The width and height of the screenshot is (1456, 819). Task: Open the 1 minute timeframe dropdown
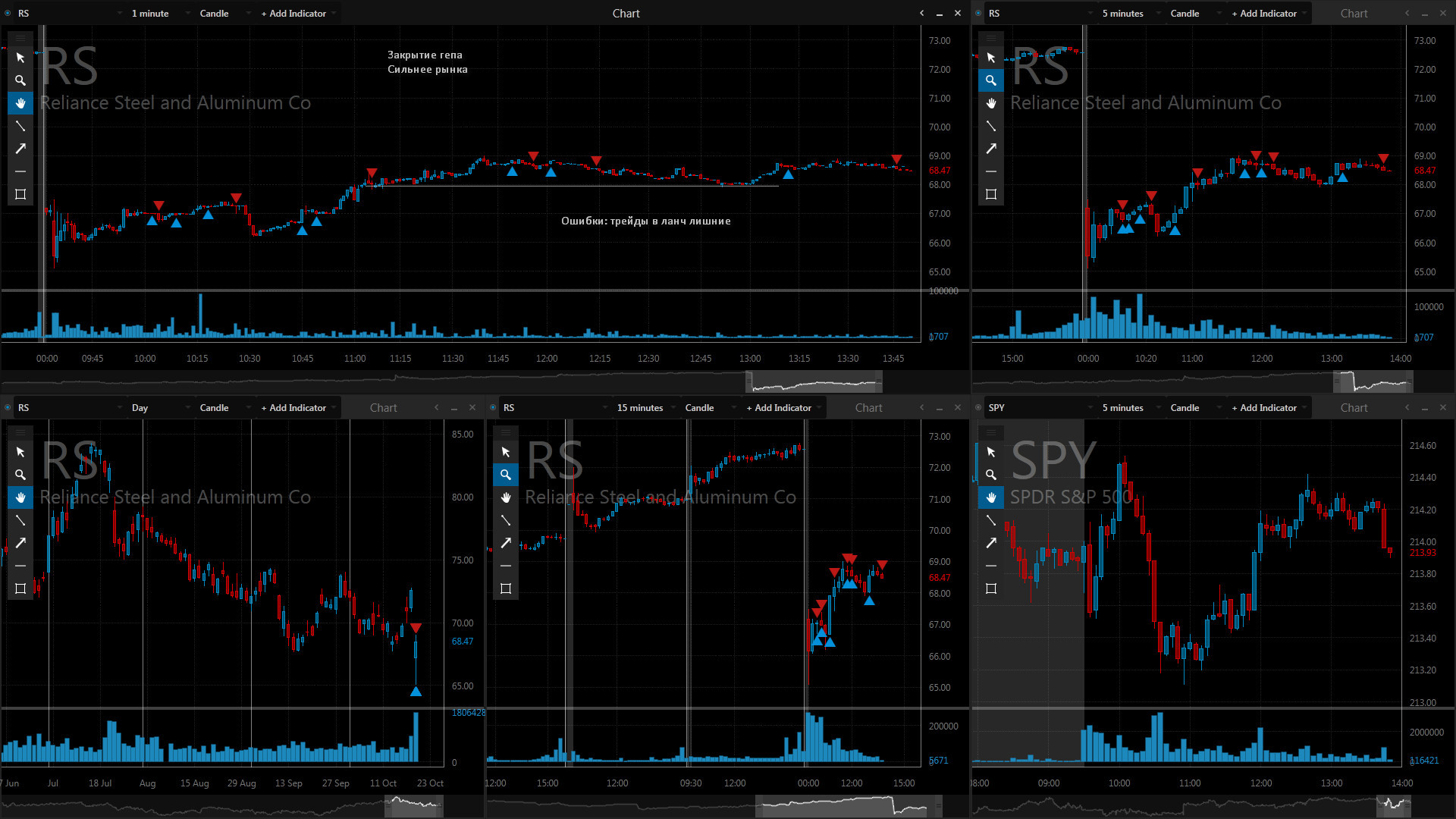coord(160,13)
